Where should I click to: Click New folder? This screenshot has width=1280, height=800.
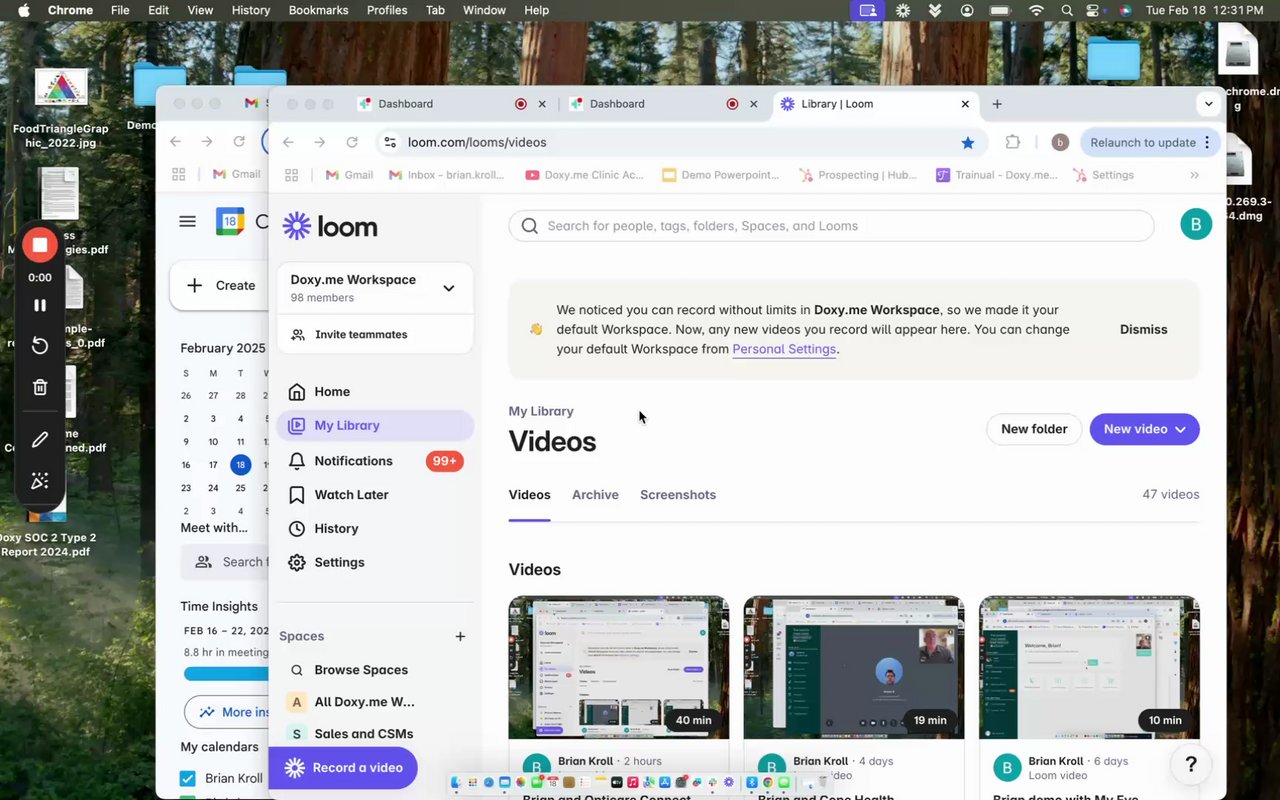(x=1034, y=429)
